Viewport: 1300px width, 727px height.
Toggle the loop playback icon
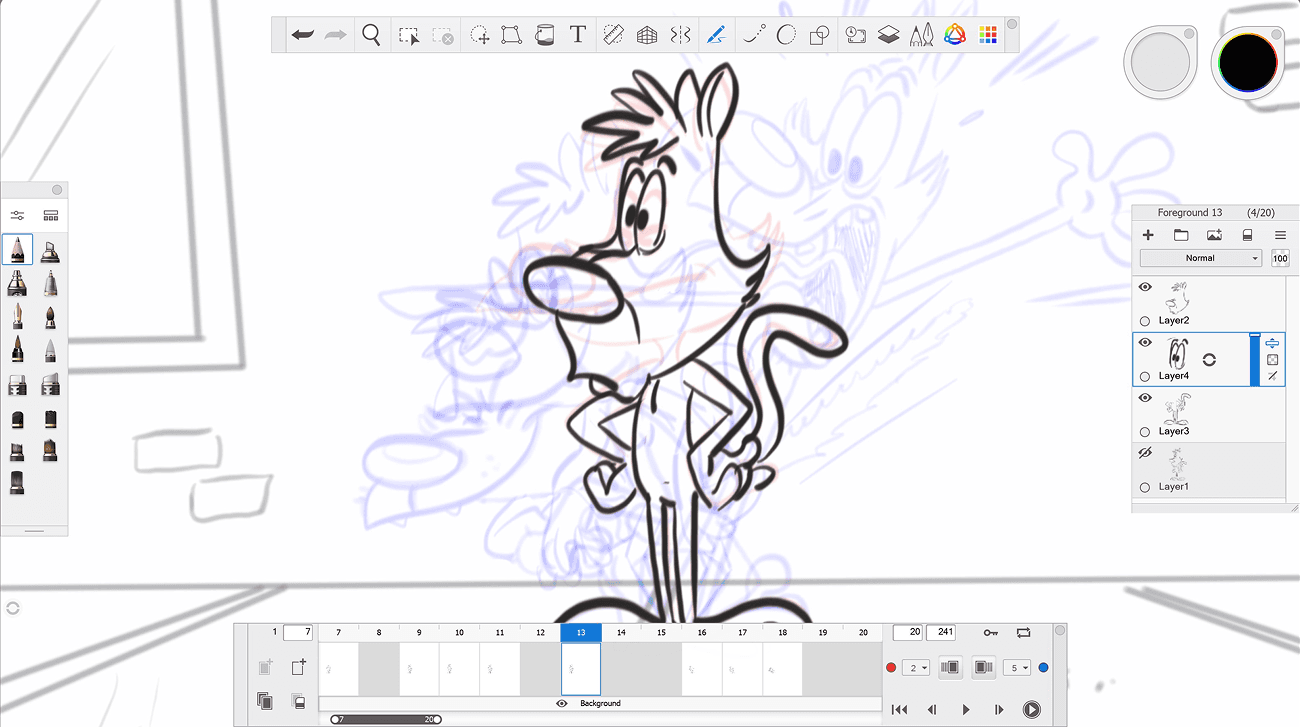1023,633
